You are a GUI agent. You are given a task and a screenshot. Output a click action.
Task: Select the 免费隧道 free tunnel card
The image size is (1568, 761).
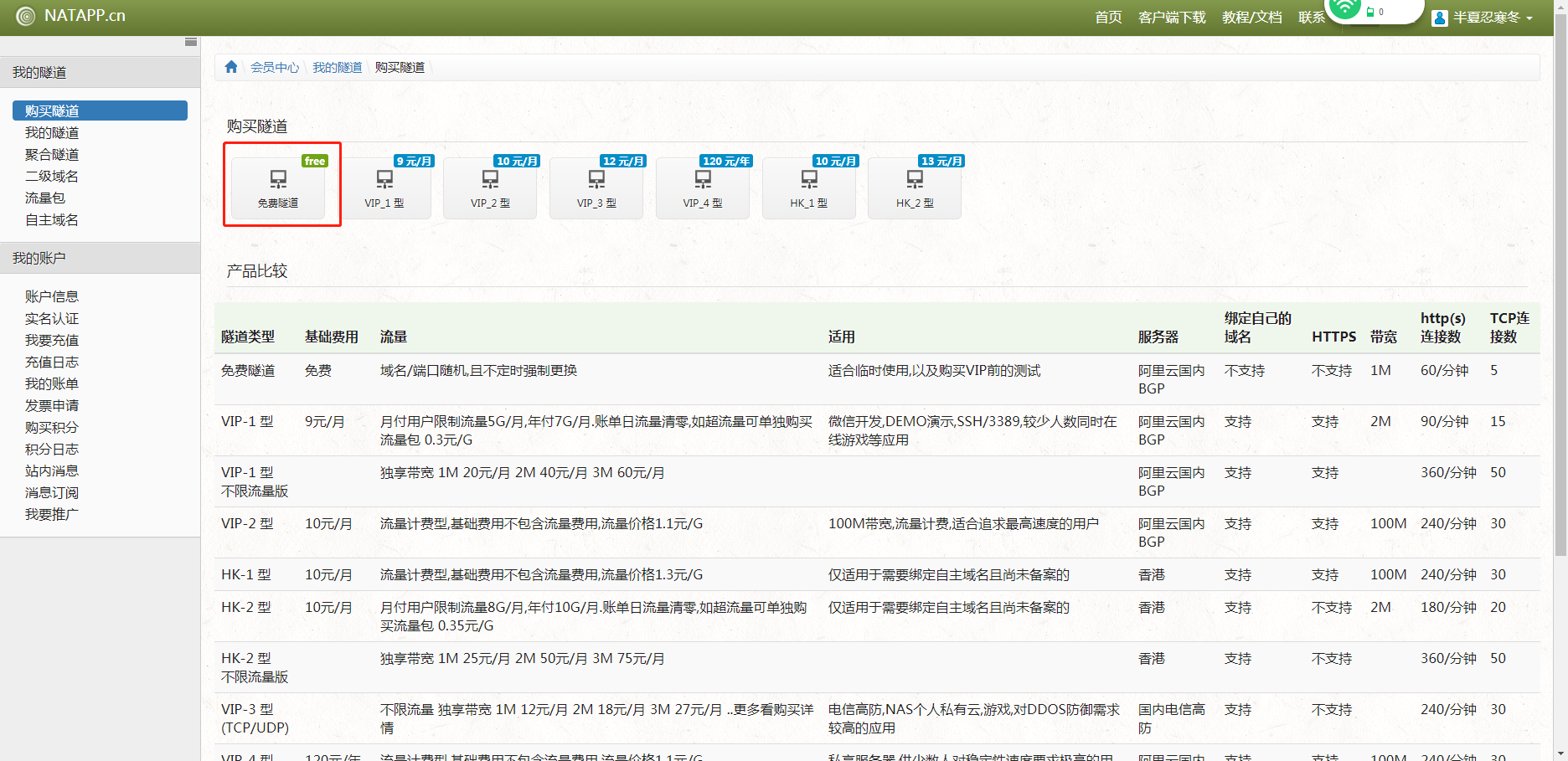point(278,188)
